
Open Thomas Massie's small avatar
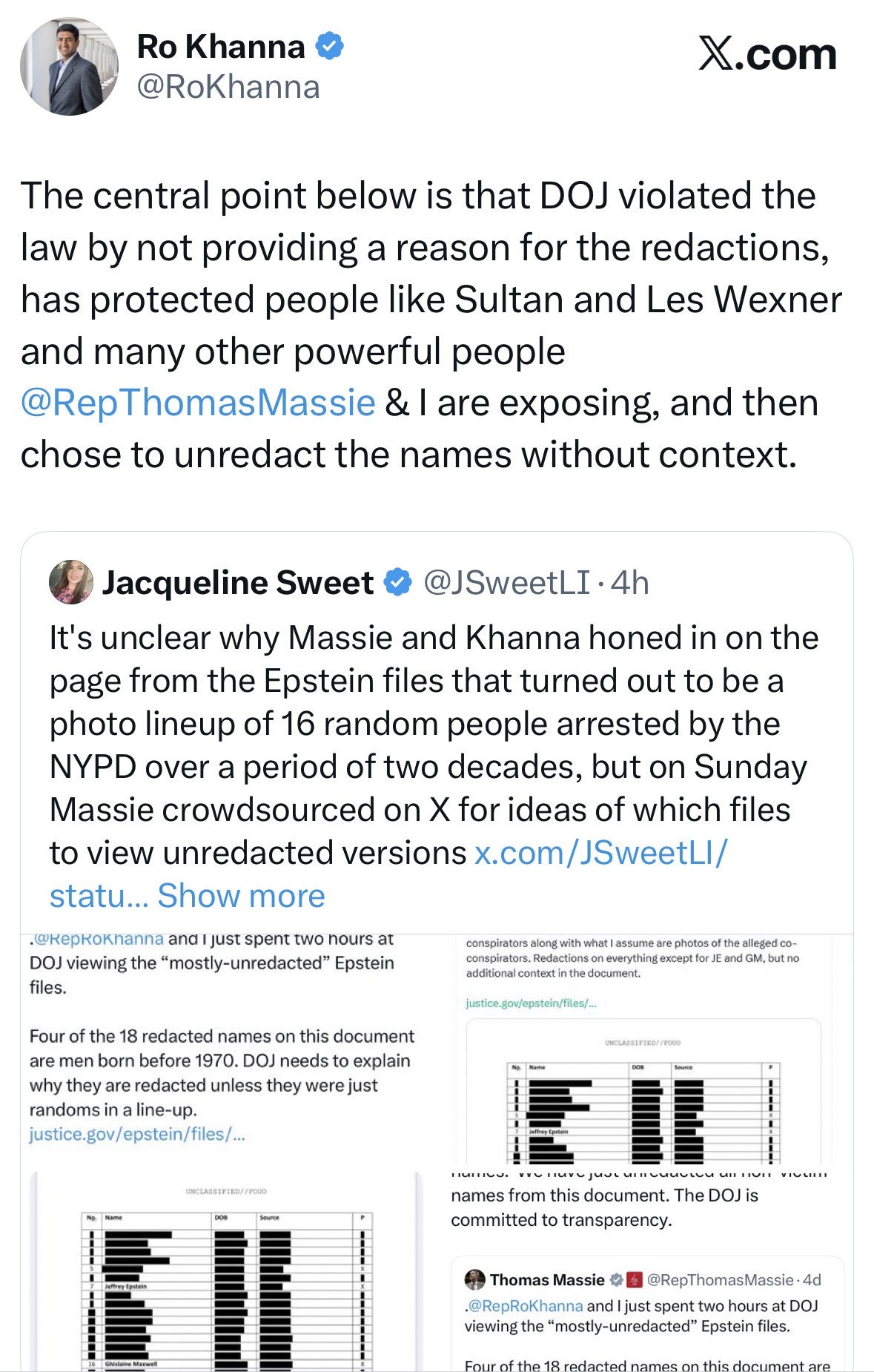point(474,1279)
